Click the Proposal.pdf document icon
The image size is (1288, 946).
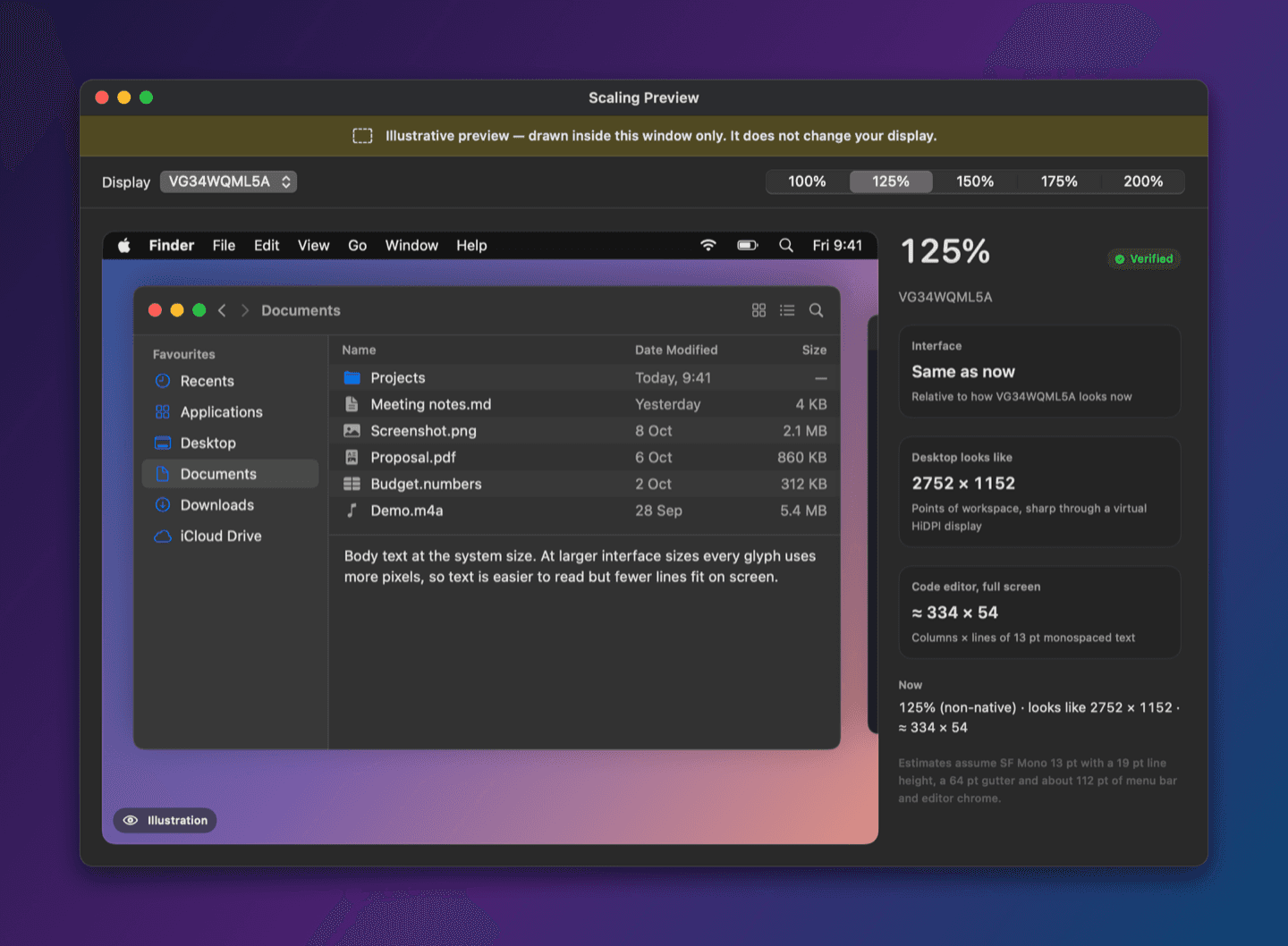point(352,457)
